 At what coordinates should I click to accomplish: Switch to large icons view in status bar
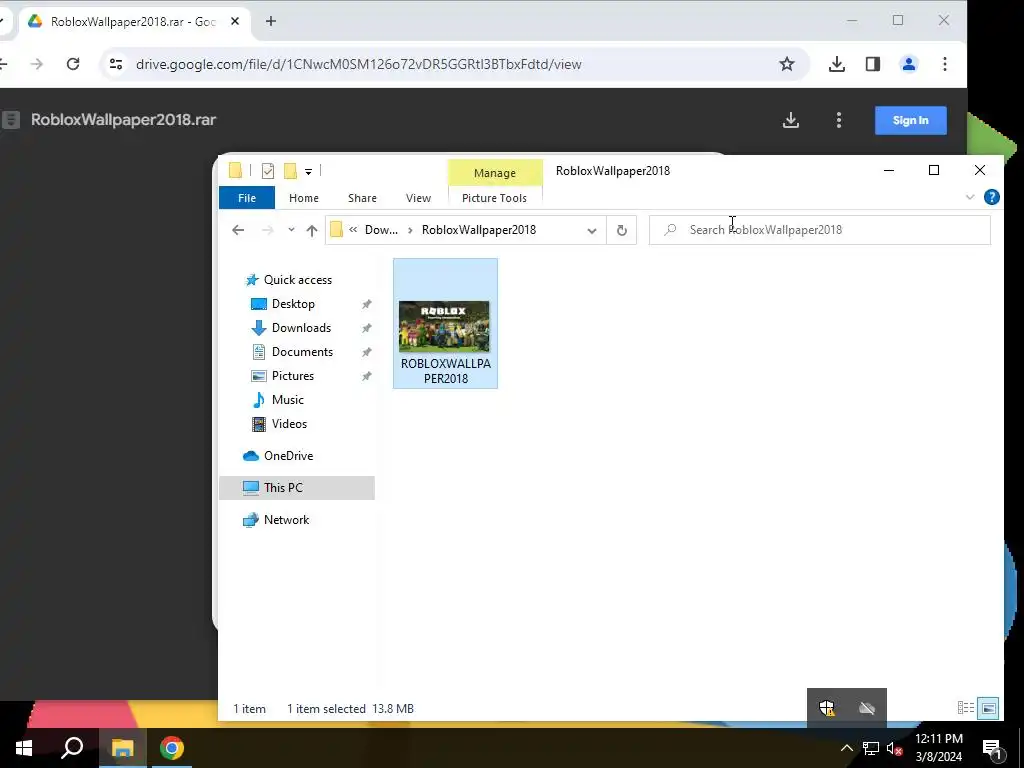(x=989, y=708)
